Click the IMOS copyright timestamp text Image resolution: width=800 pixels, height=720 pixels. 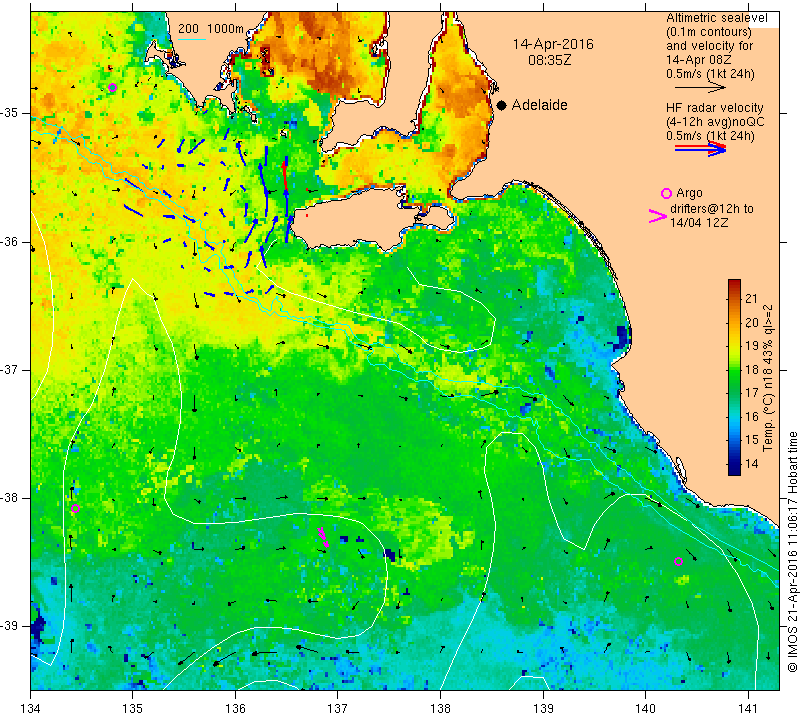pyautogui.click(x=792, y=552)
